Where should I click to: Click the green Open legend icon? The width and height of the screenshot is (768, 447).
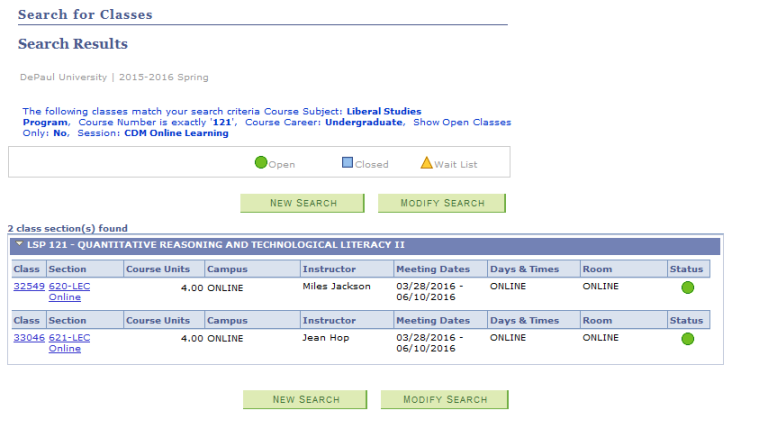pyautogui.click(x=260, y=163)
